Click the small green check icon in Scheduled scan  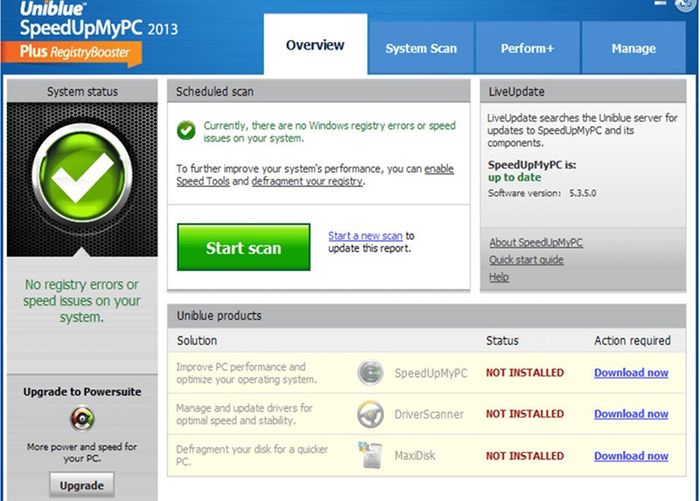[x=186, y=130]
